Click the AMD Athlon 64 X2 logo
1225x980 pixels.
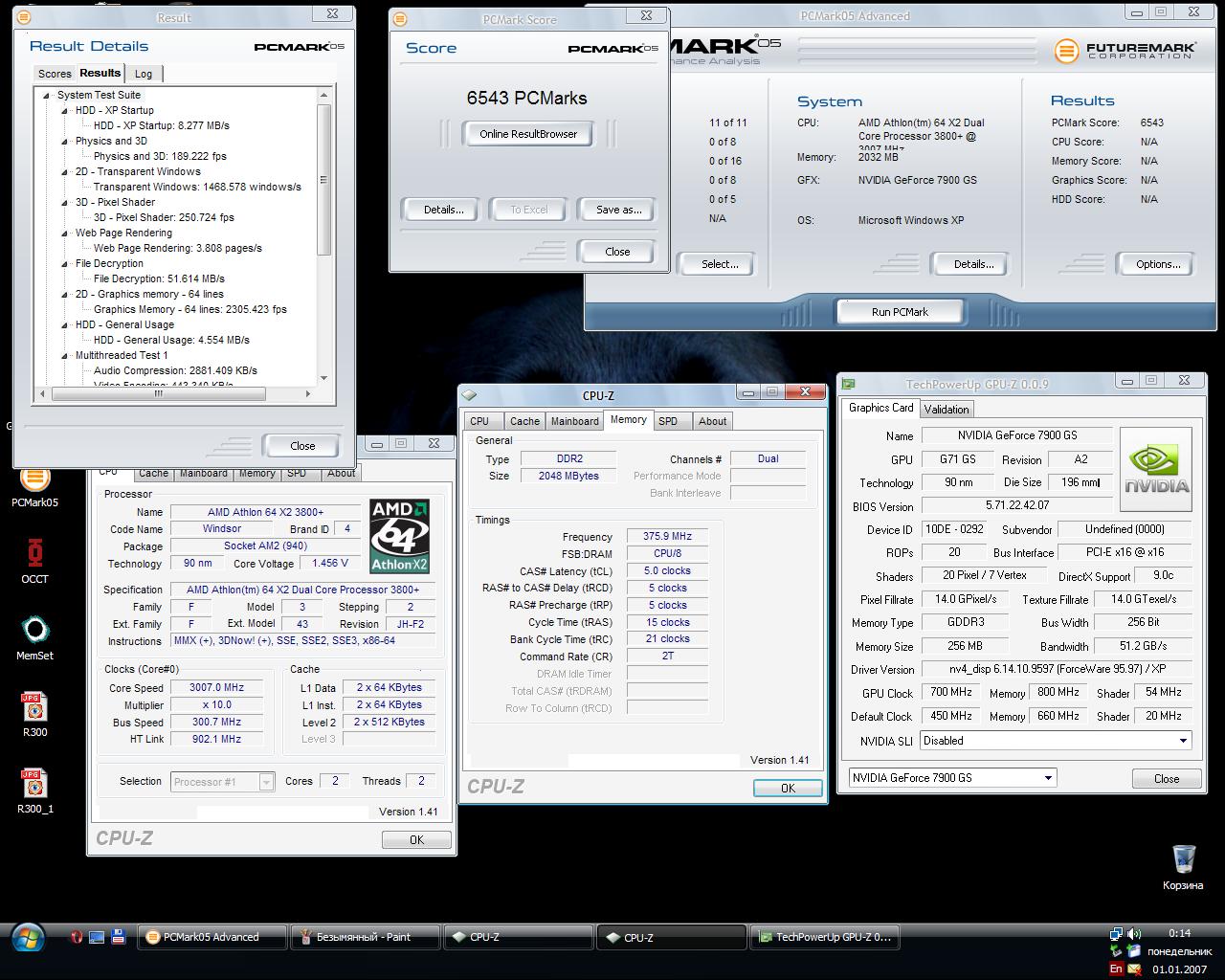399,536
